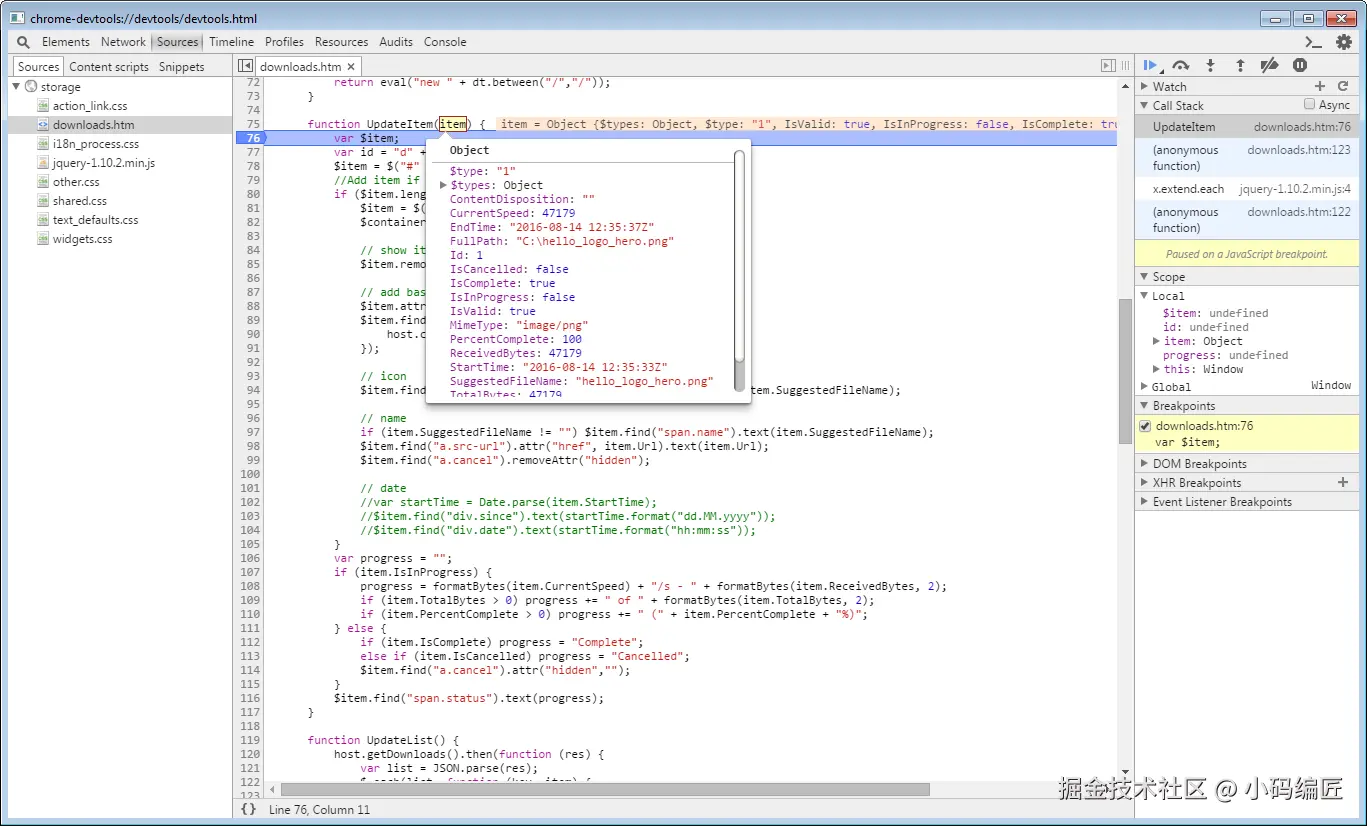Add a watch expression with plus icon
The height and width of the screenshot is (826, 1367).
coord(1320,87)
